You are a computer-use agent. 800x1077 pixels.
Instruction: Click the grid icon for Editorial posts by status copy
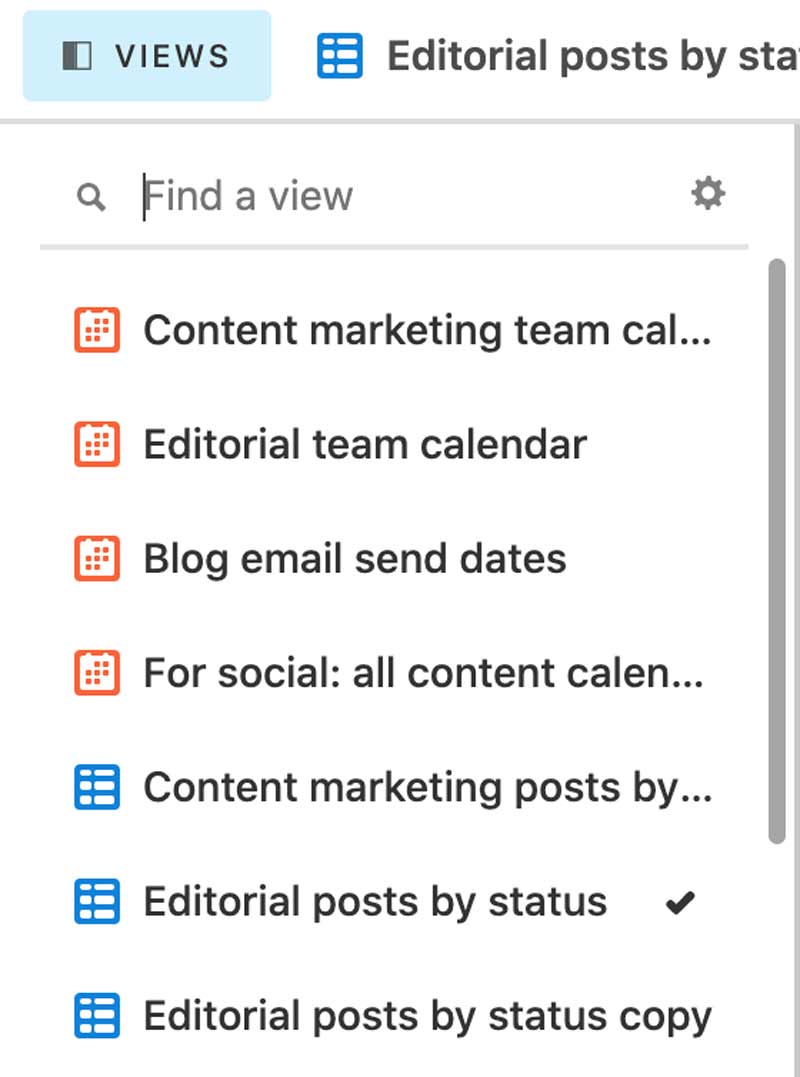pyautogui.click(x=97, y=1015)
